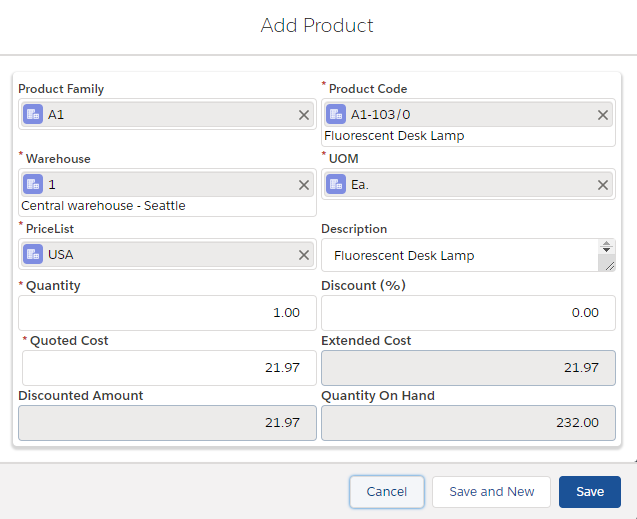Clear the Warehouse 1 selection
The width and height of the screenshot is (637, 519).
click(x=304, y=185)
